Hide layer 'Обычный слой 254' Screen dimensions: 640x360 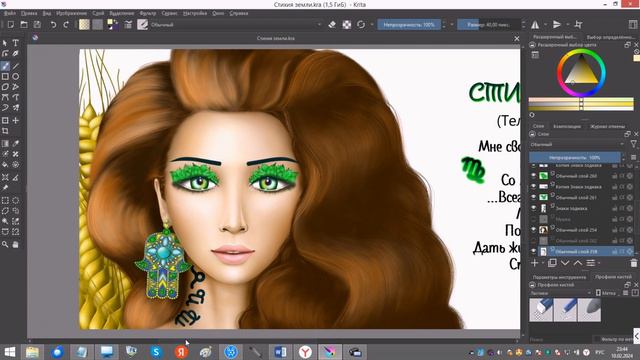[x=533, y=229]
